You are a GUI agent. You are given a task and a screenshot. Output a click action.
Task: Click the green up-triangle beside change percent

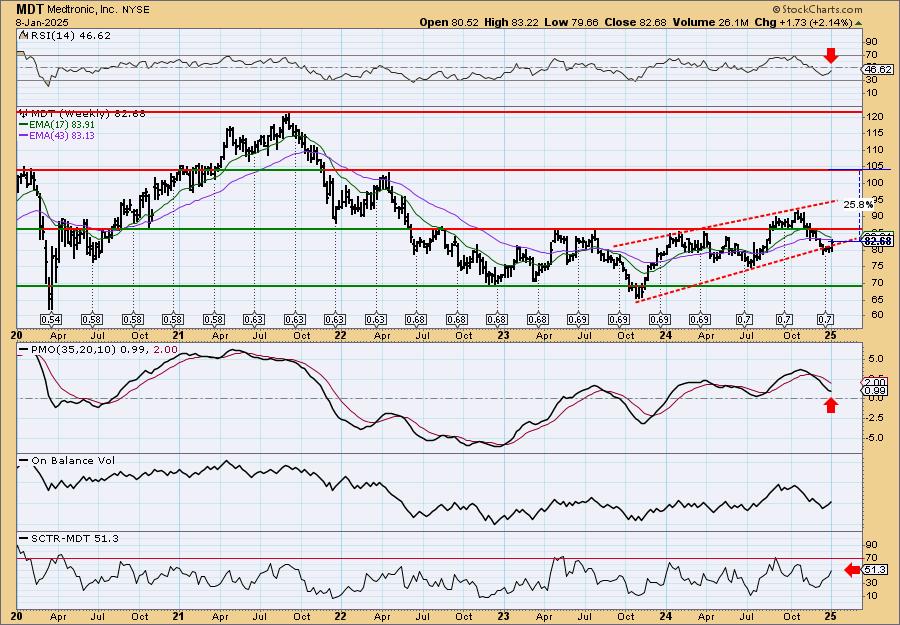click(859, 23)
